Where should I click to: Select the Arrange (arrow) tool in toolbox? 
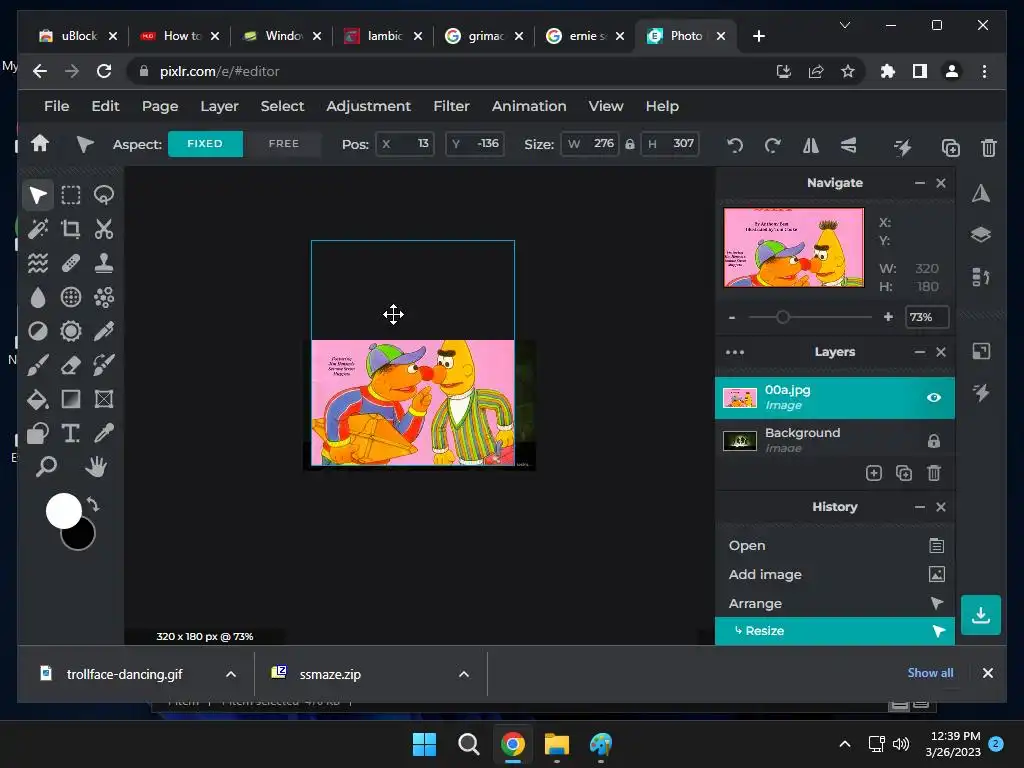[38, 195]
